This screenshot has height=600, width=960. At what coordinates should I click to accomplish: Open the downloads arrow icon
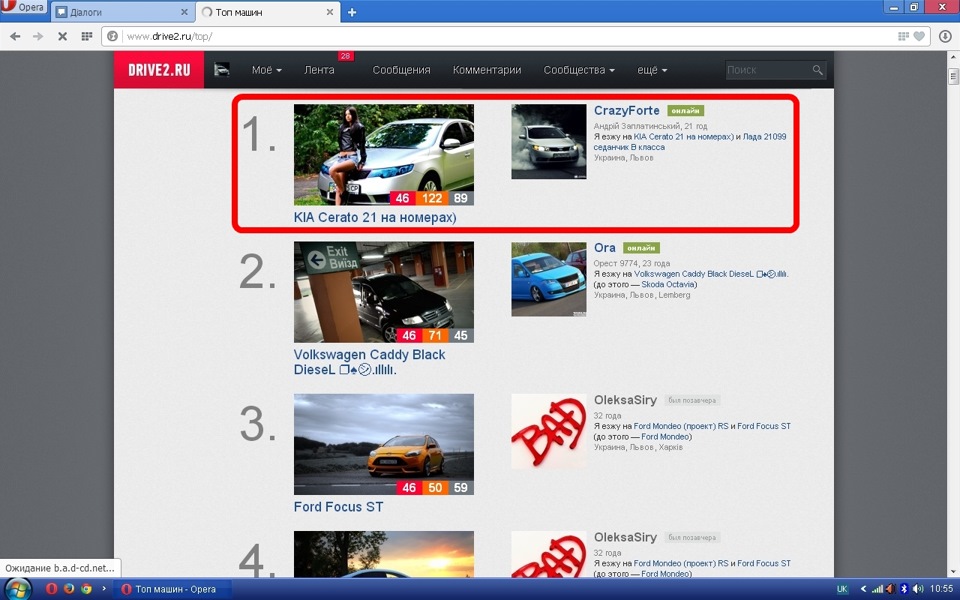pyautogui.click(x=945, y=37)
